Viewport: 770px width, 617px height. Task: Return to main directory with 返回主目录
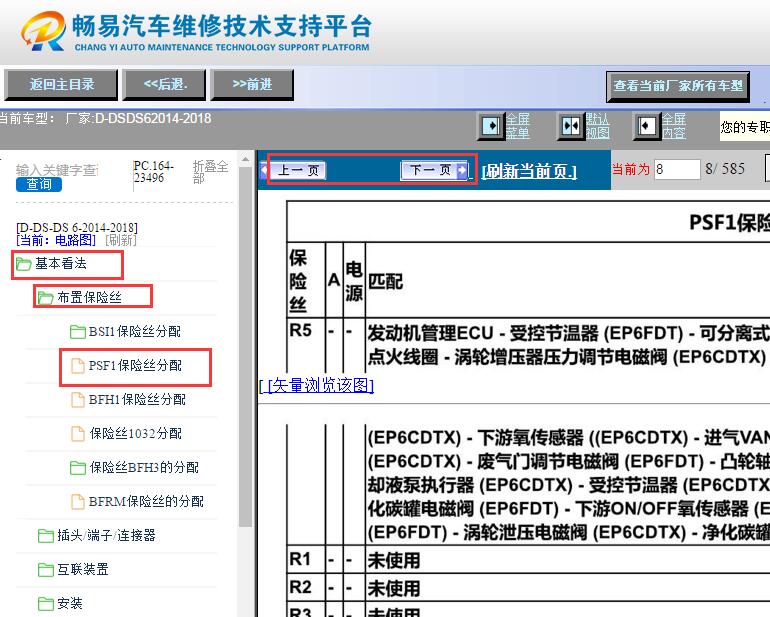pos(61,84)
